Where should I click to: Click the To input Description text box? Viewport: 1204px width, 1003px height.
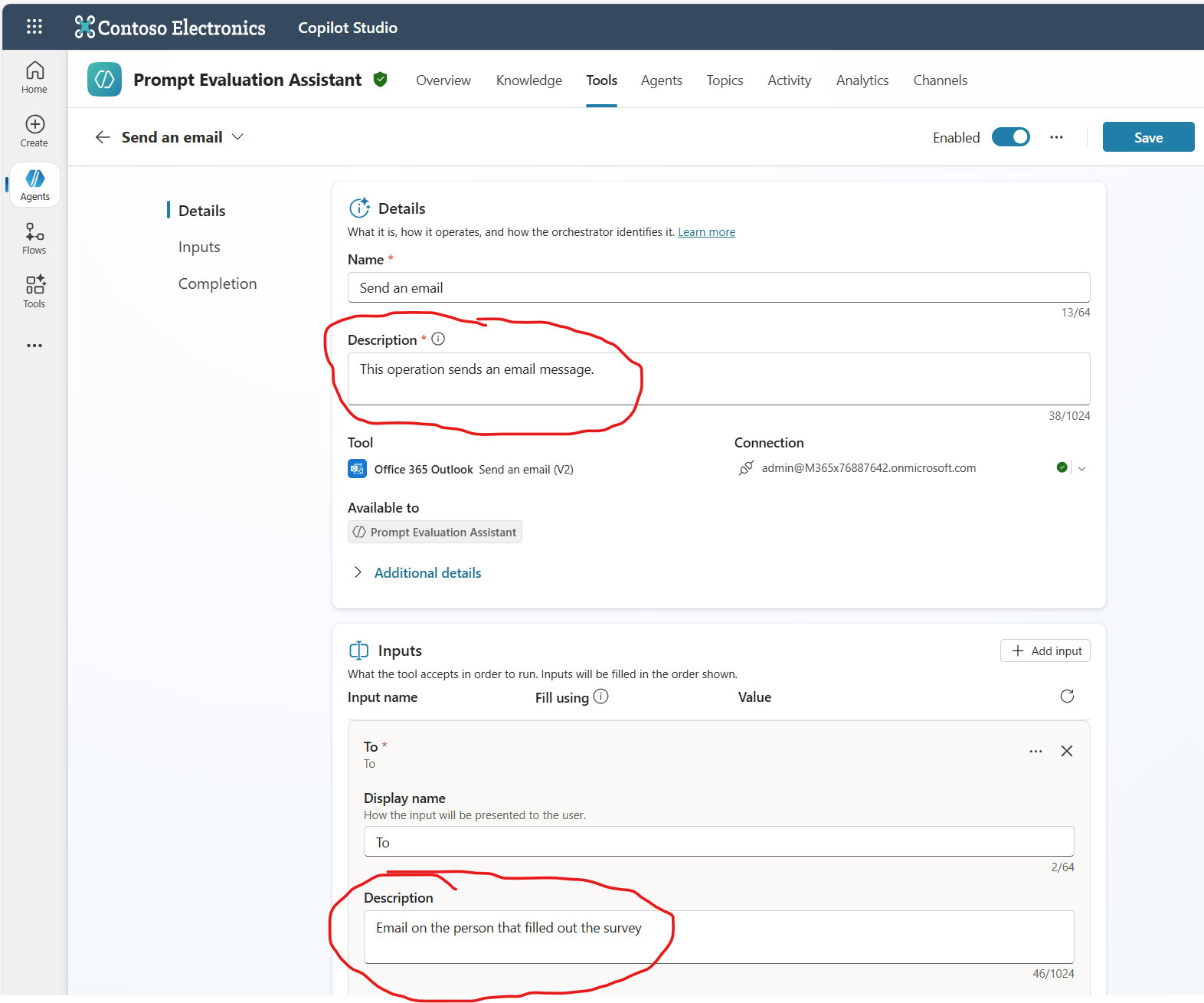(x=718, y=936)
